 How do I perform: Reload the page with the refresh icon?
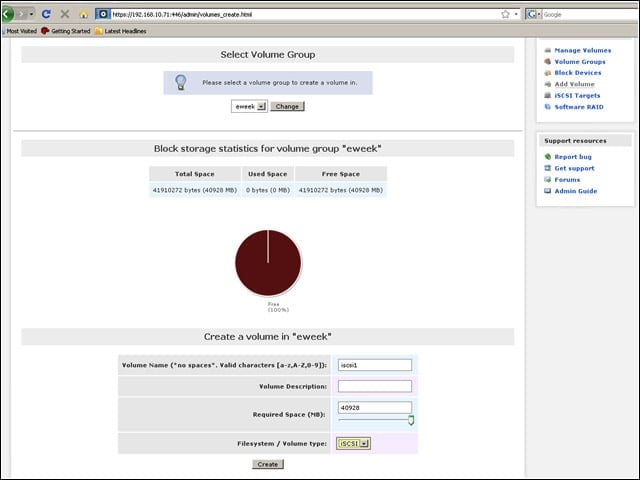(x=46, y=14)
